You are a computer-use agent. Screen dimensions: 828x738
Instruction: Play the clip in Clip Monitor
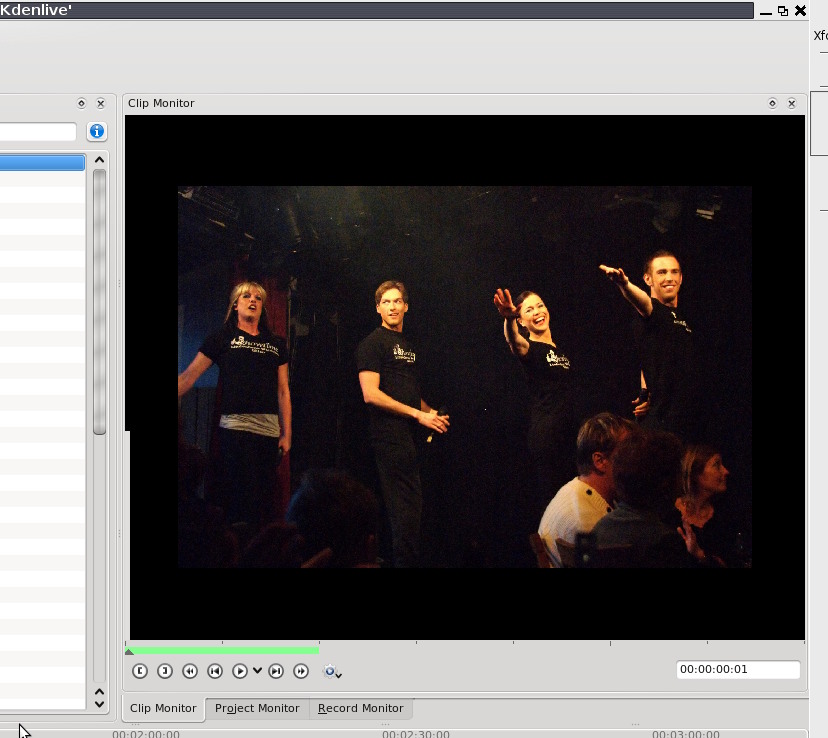[240, 671]
